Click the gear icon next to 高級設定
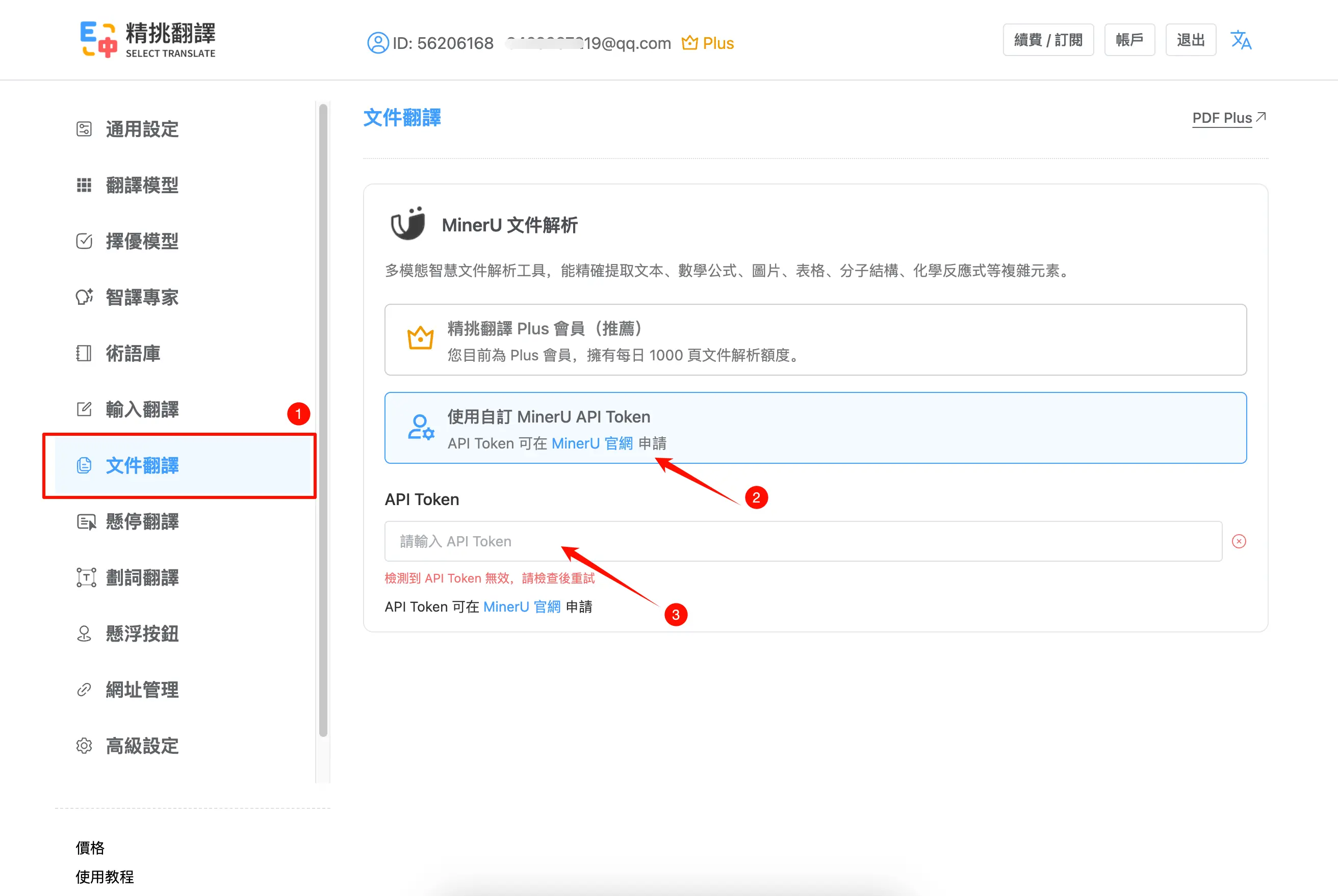 coord(84,746)
